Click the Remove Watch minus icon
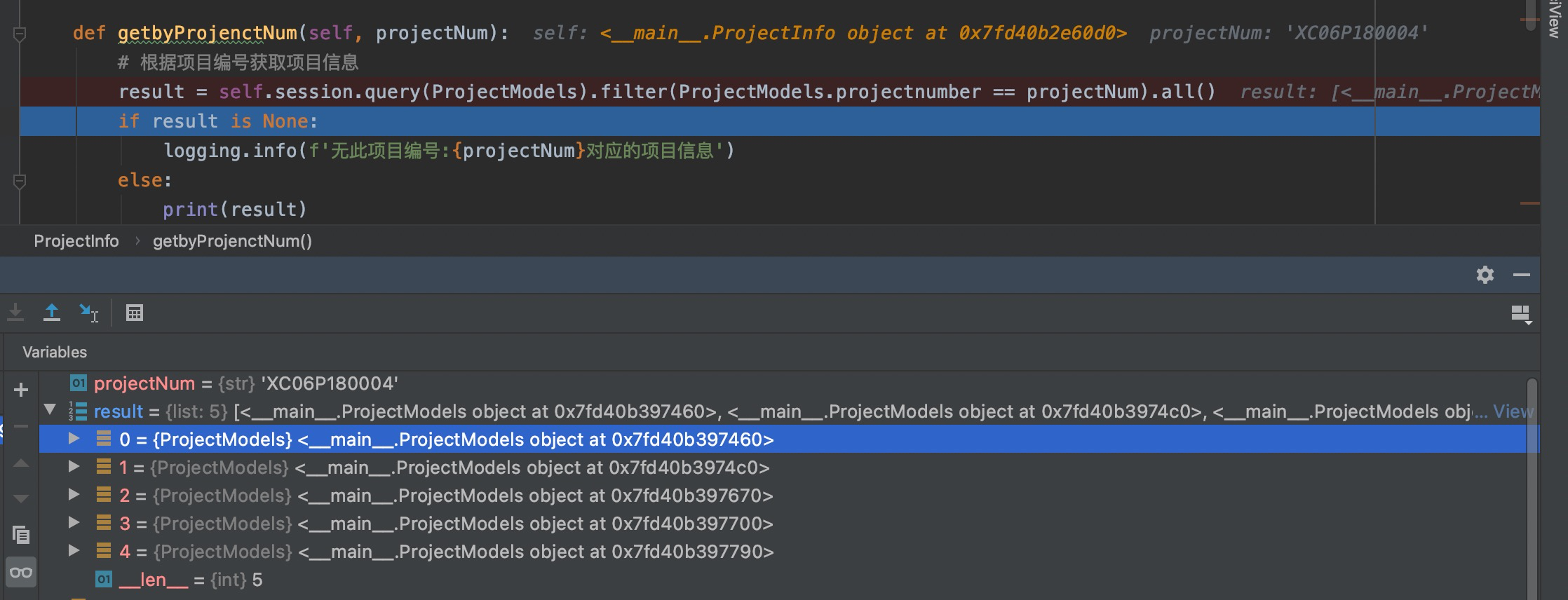Image resolution: width=1568 pixels, height=600 pixels. click(21, 426)
